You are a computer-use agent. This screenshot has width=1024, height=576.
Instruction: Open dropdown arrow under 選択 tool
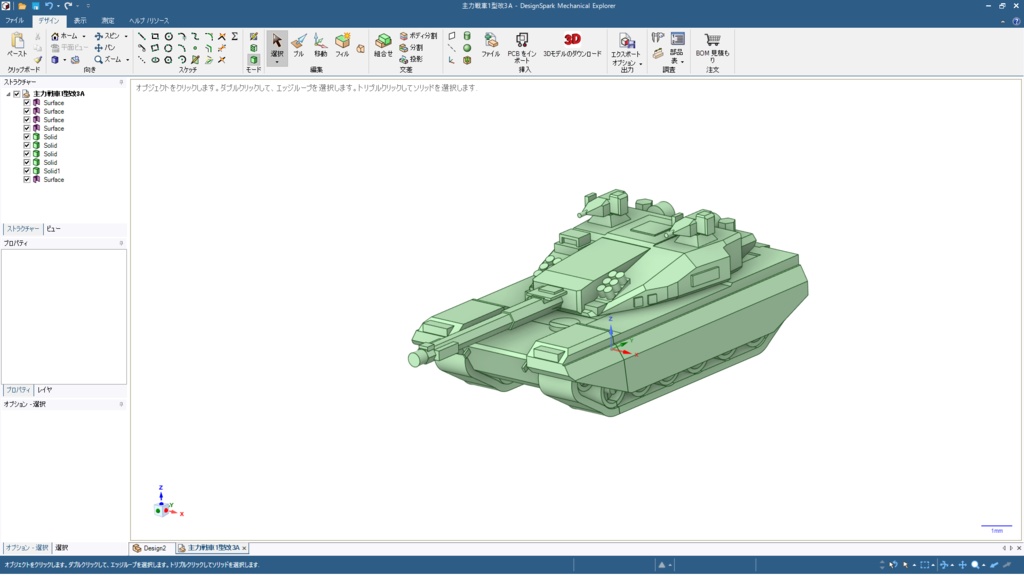coord(277,63)
